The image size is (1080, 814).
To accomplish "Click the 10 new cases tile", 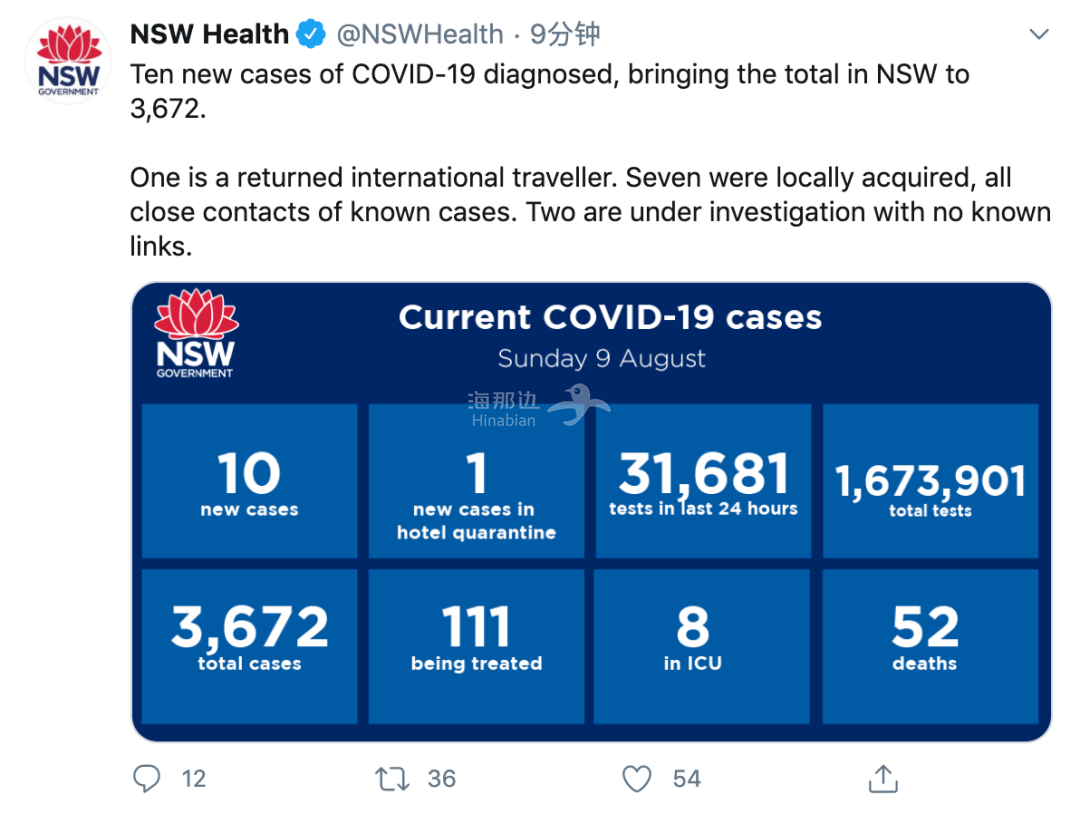I will coord(249,481).
